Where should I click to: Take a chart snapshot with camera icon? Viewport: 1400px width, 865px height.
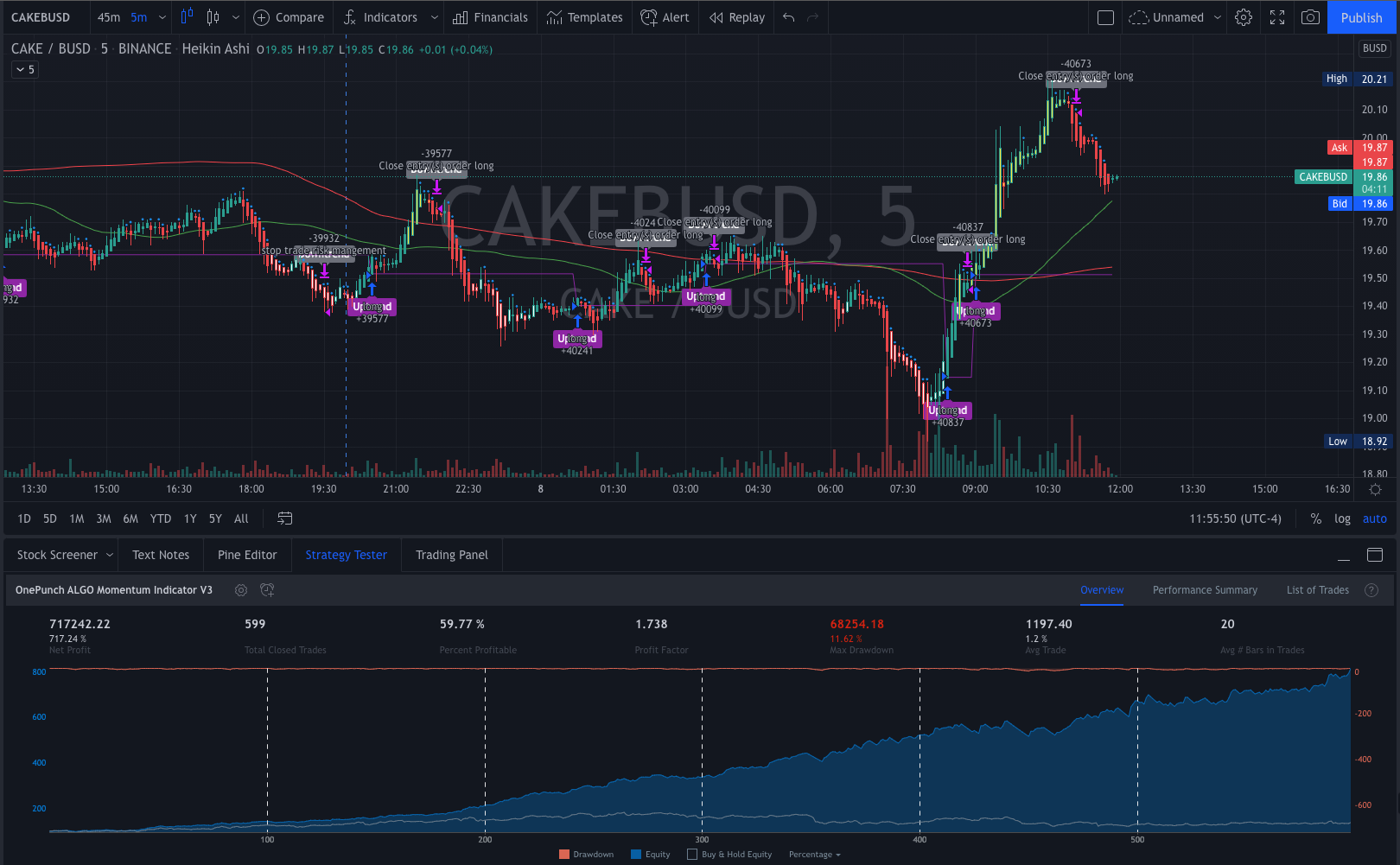click(x=1310, y=17)
